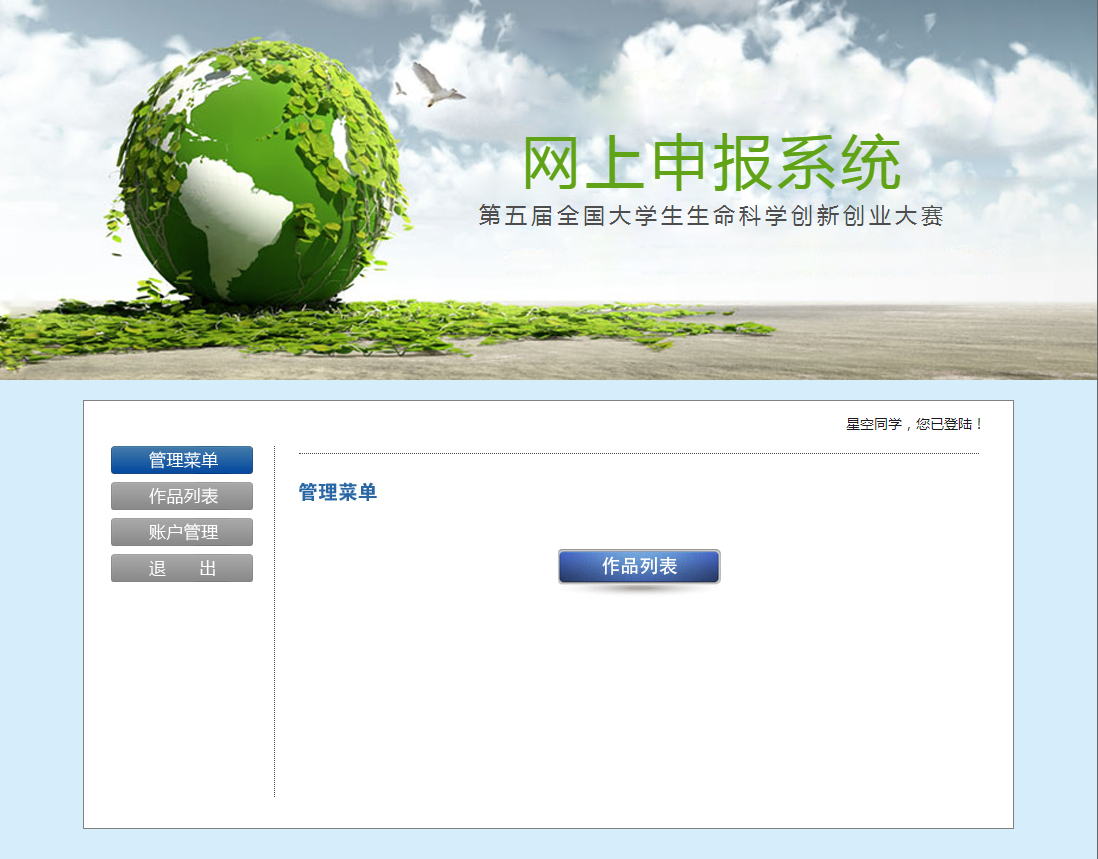Open 管理菜单 in the left sidebar
Screen dimensions: 1098x859
[x=182, y=460]
